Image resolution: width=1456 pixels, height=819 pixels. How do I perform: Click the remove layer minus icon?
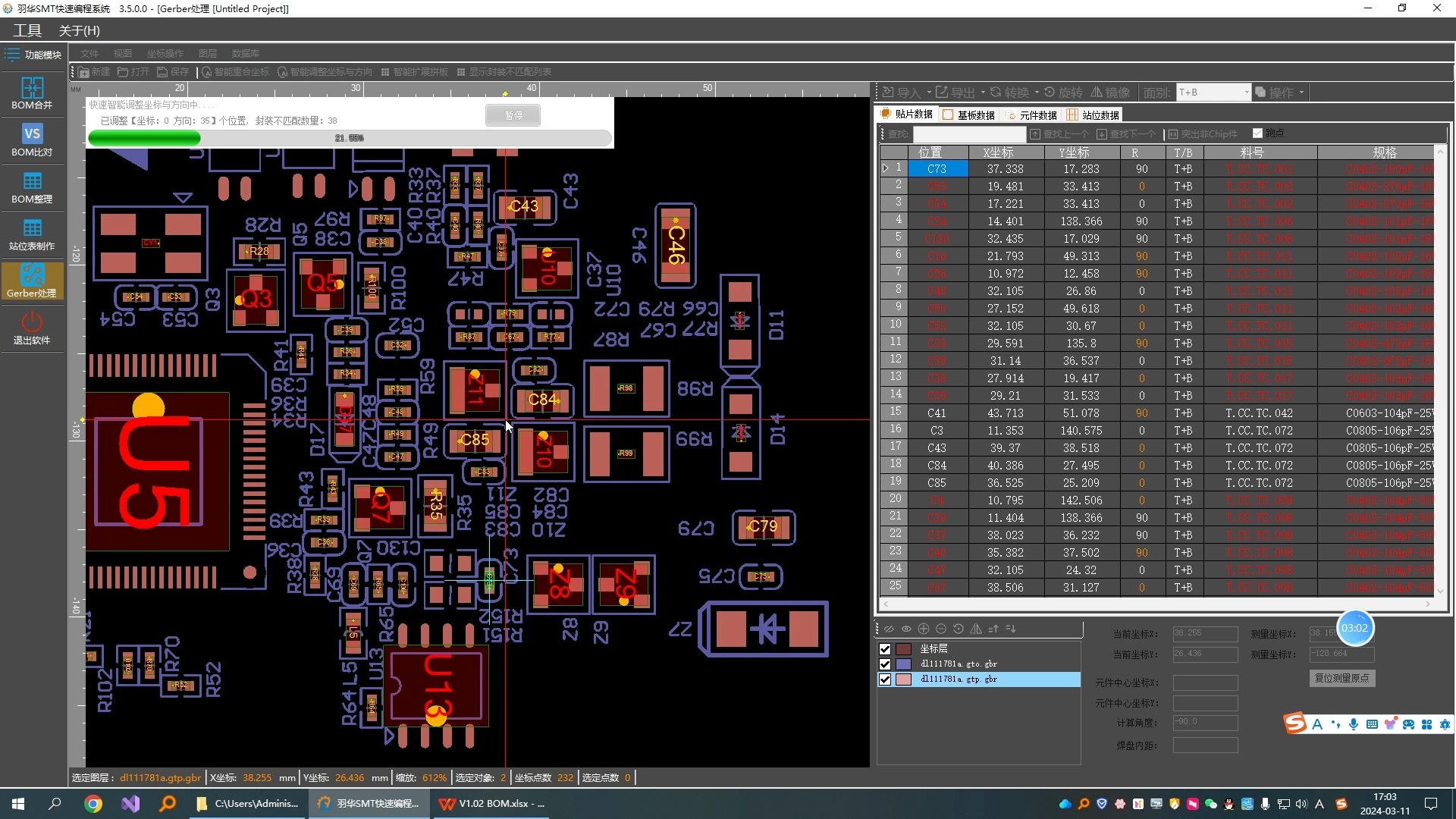[x=941, y=629]
